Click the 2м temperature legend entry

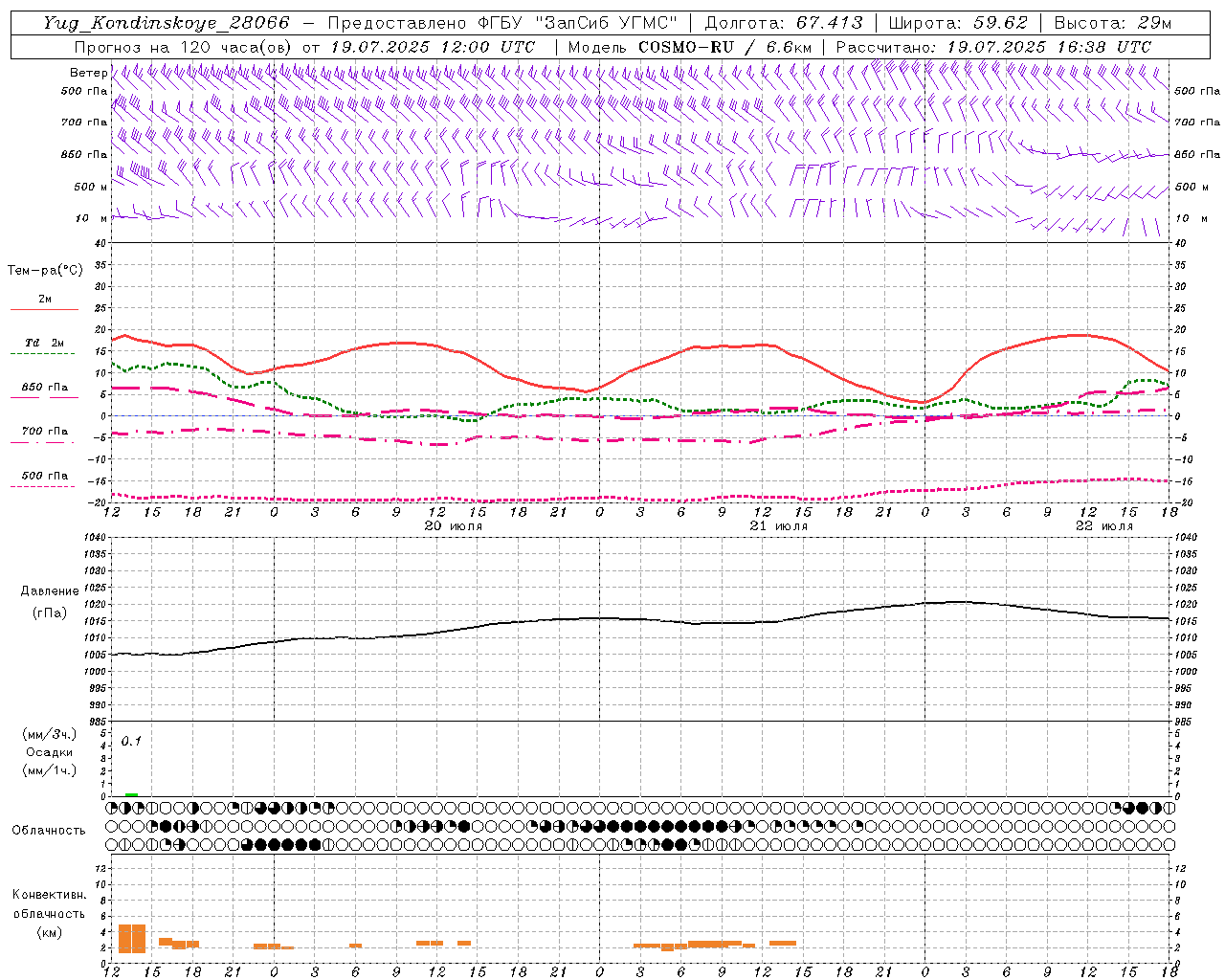pyautogui.click(x=45, y=299)
